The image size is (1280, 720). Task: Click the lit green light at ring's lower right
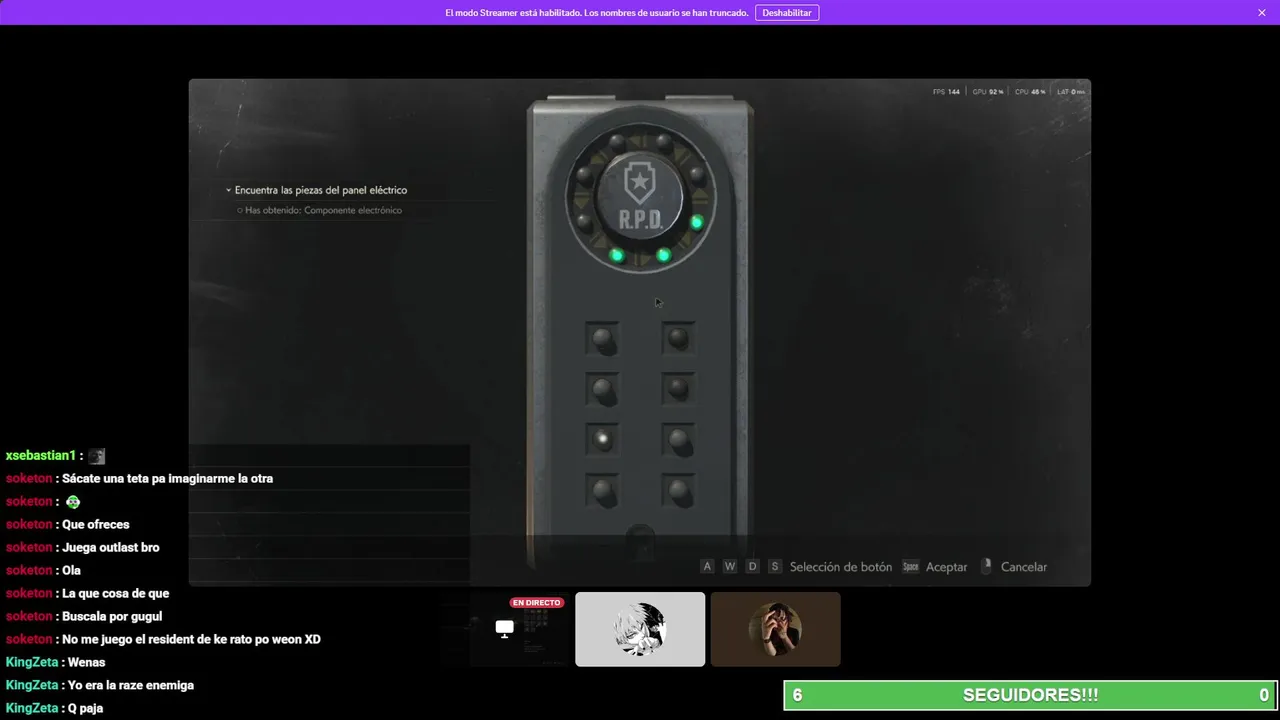tap(663, 256)
